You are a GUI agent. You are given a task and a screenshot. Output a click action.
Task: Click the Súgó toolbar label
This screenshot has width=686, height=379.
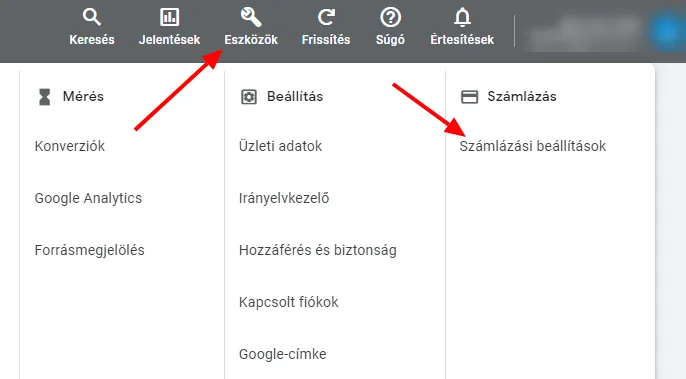390,40
